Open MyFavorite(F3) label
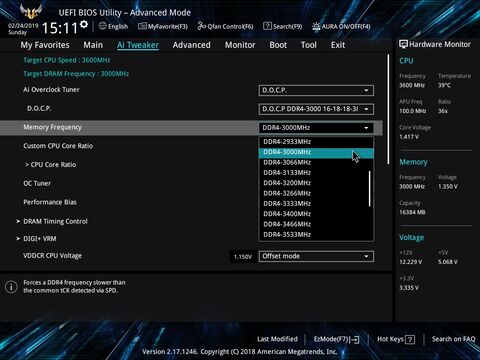The width and height of the screenshot is (480, 360). 168,26
